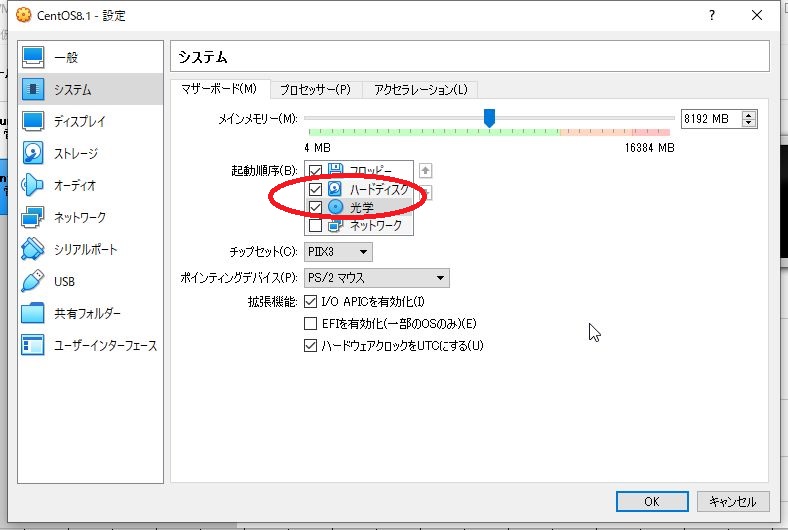Click the 8192 MB memory input field
This screenshot has width=788, height=530.
coord(711,119)
